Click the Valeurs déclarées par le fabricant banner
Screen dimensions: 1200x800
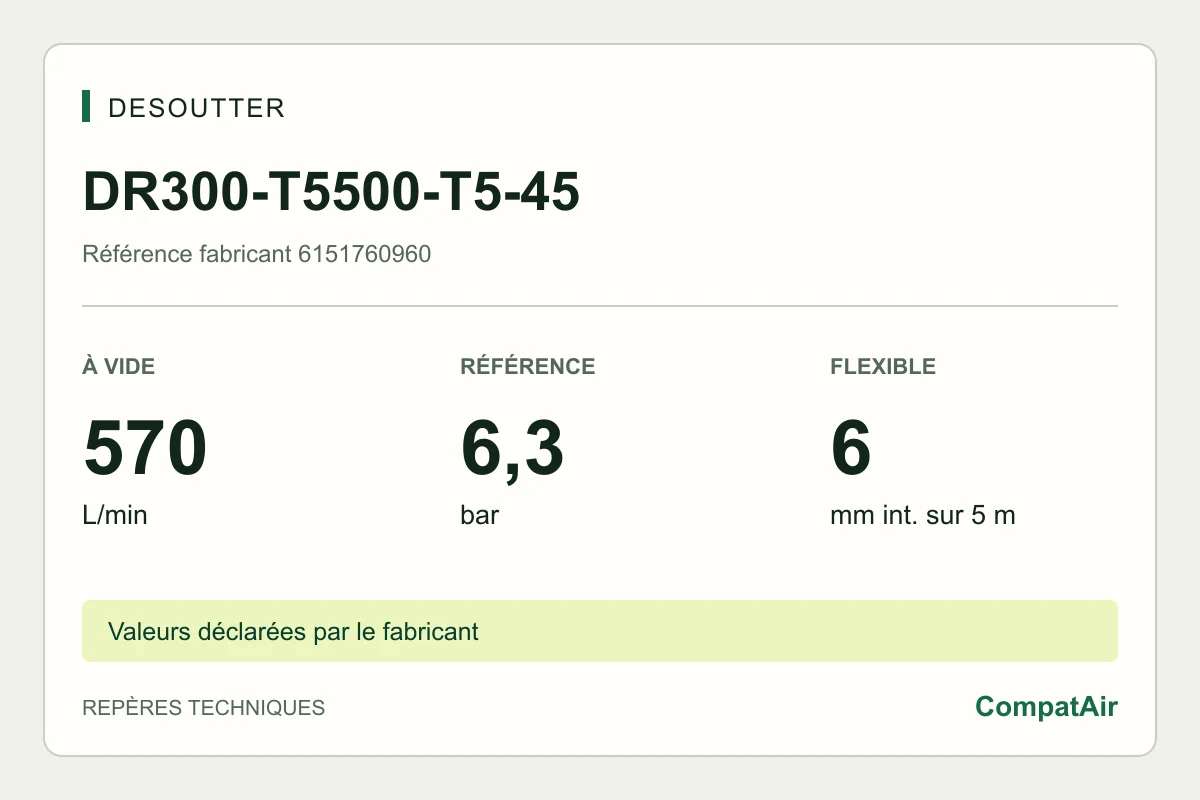293,632
